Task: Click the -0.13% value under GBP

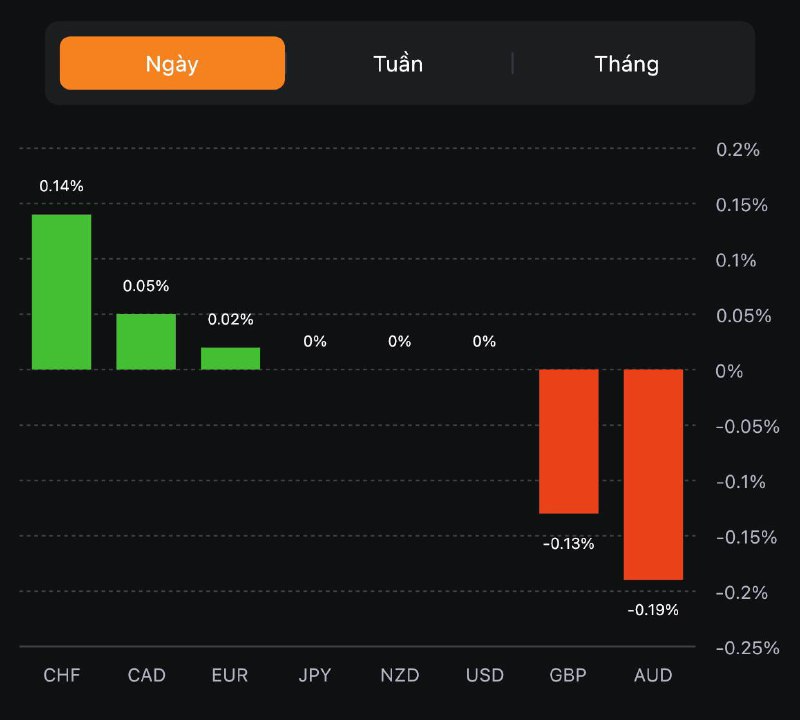Action: (569, 544)
